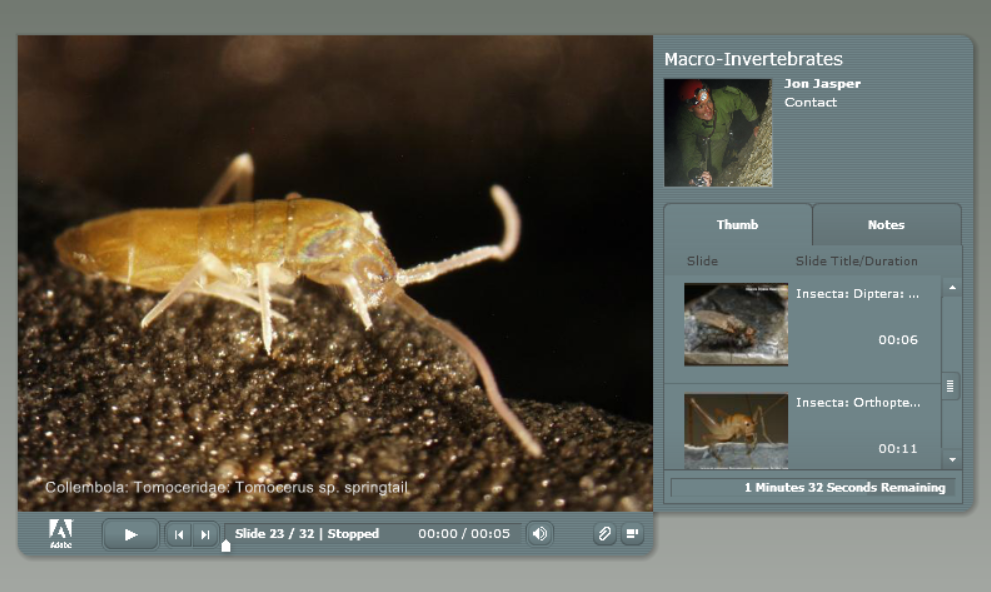Open Jon Jasper's presenter photo
The width and height of the screenshot is (991, 592).
[x=718, y=133]
